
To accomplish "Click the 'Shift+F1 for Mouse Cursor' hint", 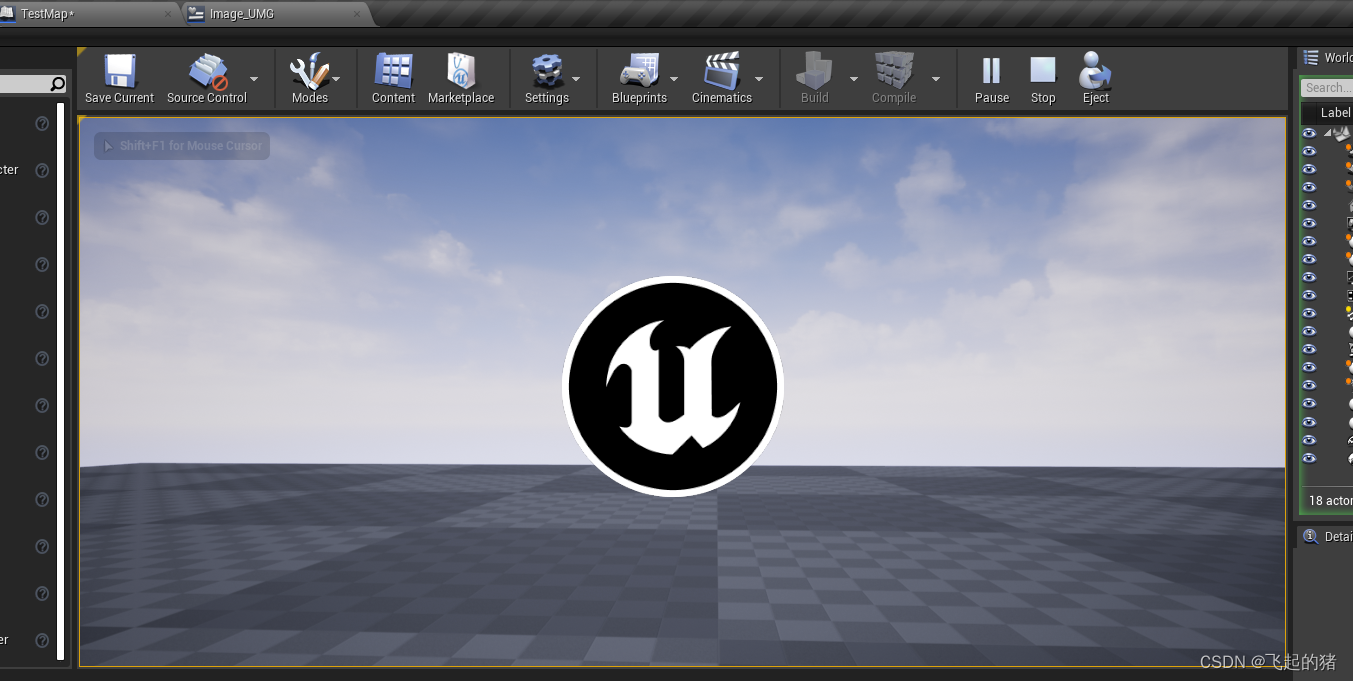I will point(182,146).
